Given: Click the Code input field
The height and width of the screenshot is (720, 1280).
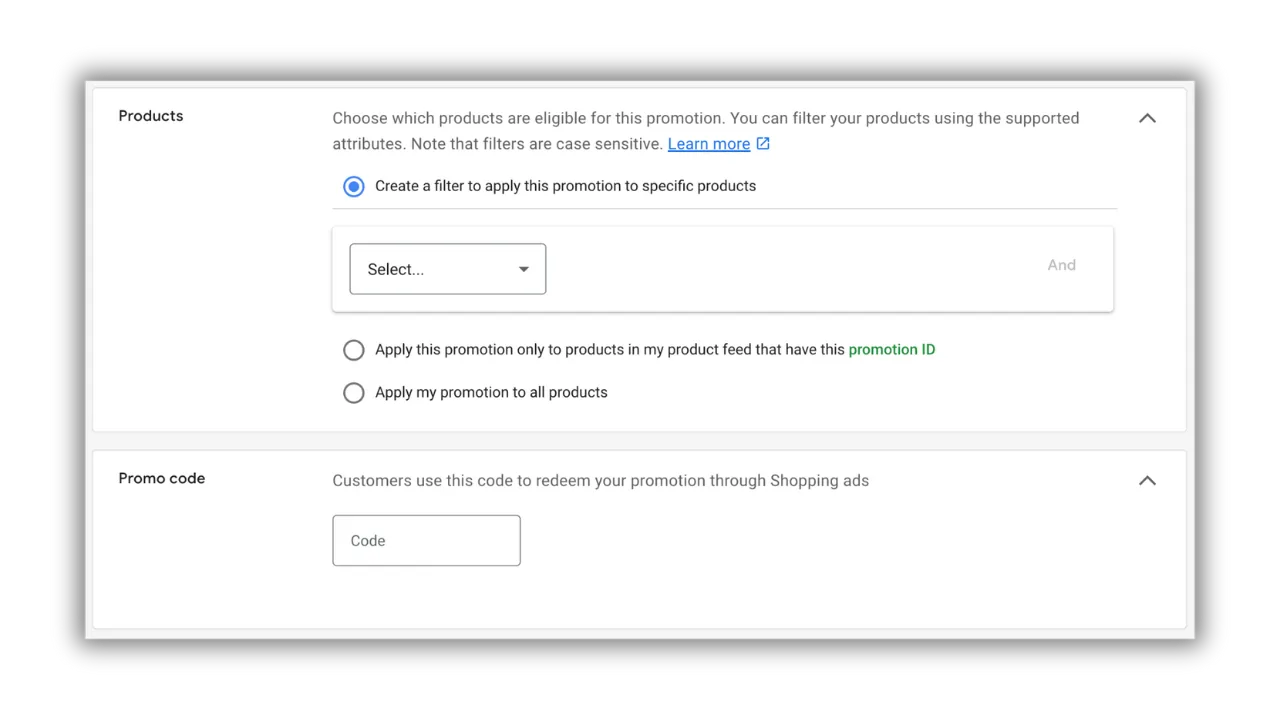Looking at the screenshot, I should click(x=427, y=541).
